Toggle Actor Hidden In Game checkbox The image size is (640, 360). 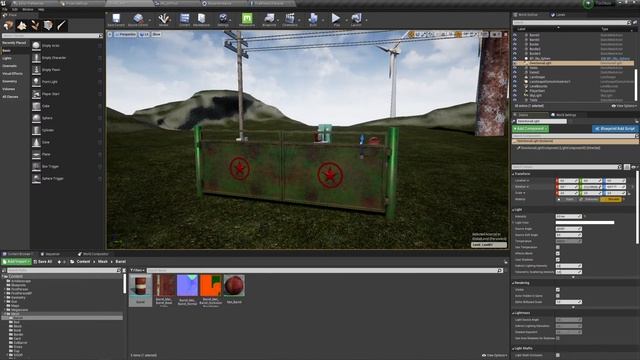point(558,296)
